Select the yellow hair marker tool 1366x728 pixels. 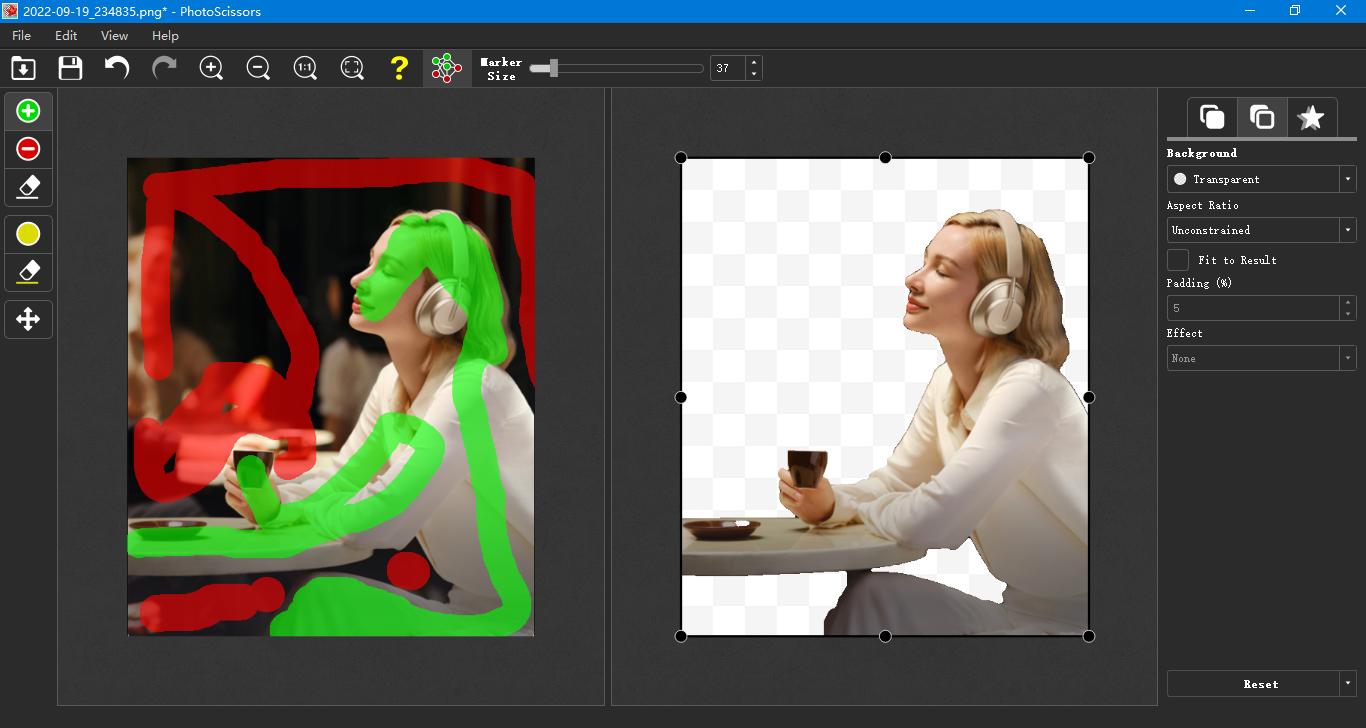[x=27, y=233]
